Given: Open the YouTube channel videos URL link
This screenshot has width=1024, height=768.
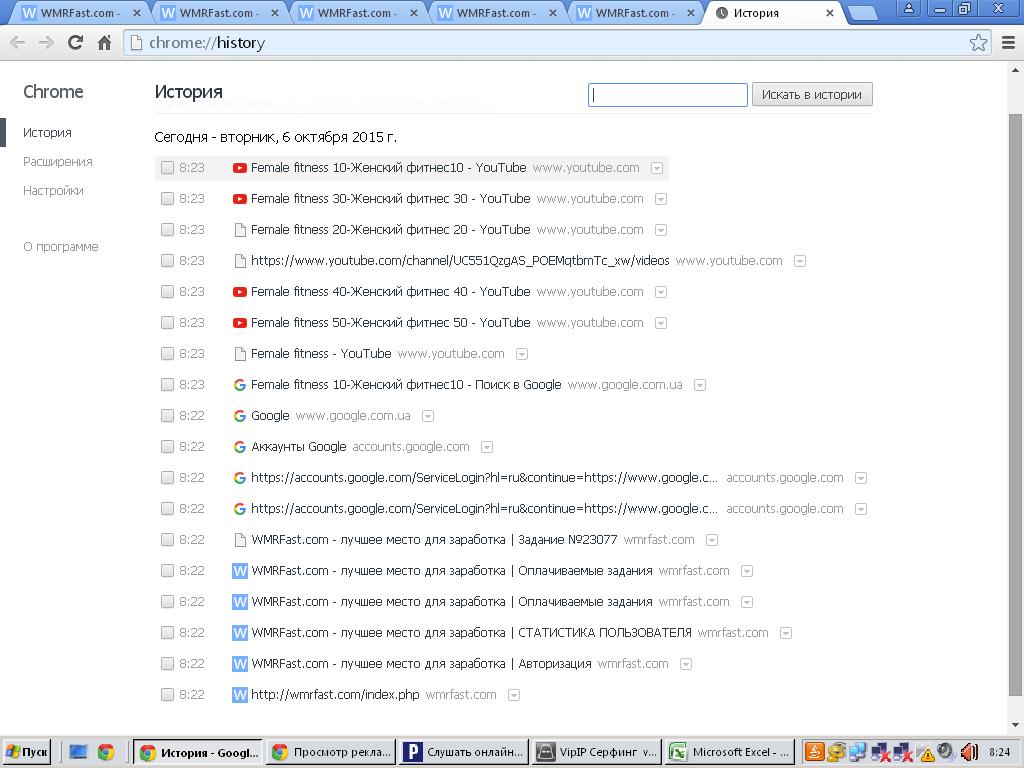Looking at the screenshot, I should 460,261.
